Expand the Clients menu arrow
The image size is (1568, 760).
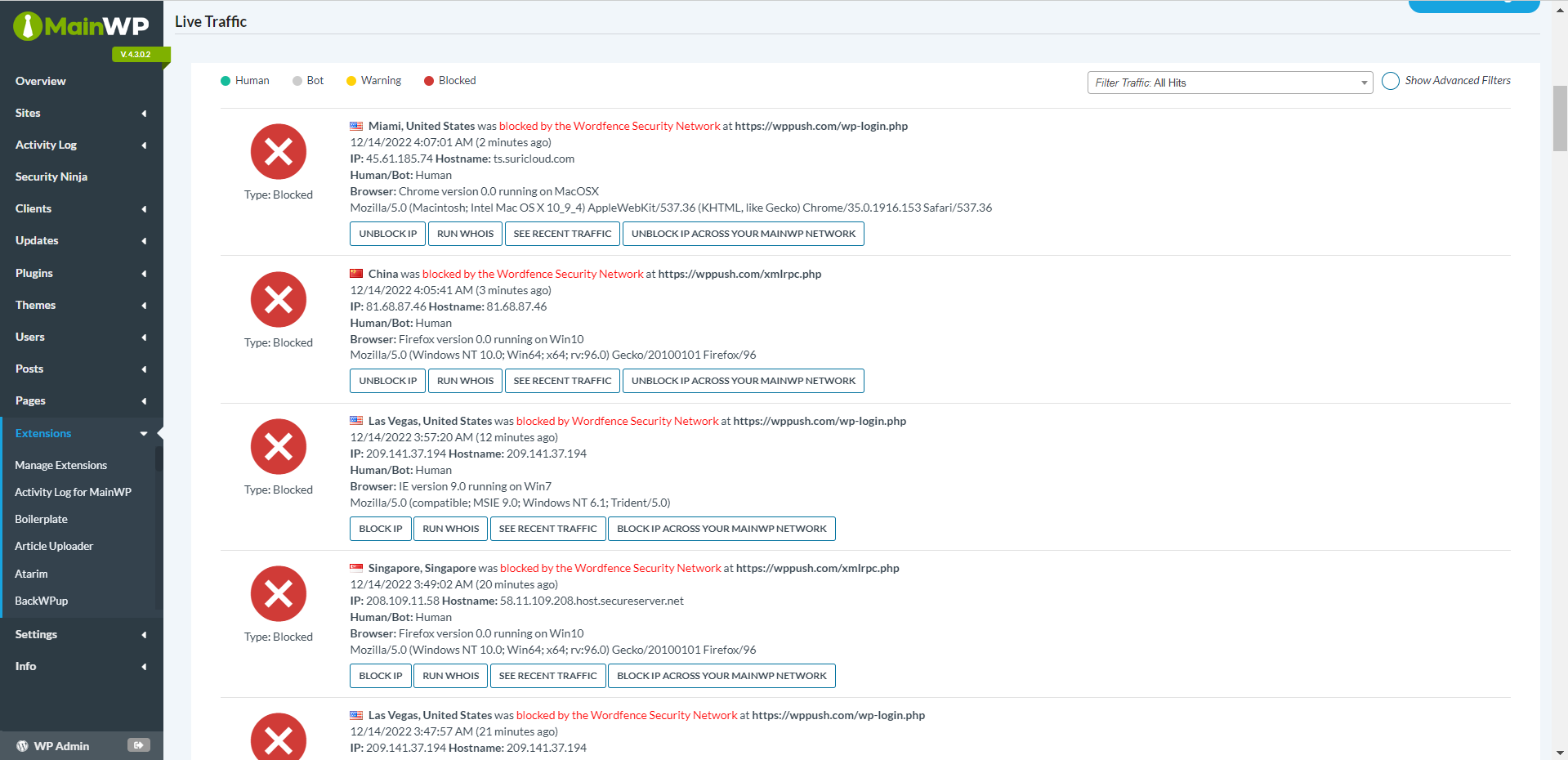pyautogui.click(x=144, y=209)
